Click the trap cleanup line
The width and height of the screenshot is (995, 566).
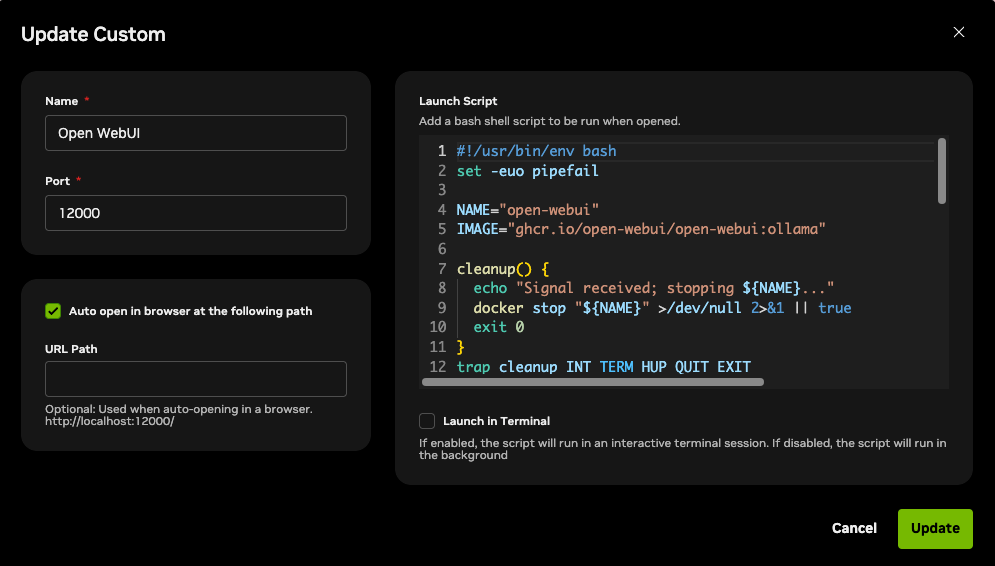pyautogui.click(x=603, y=367)
